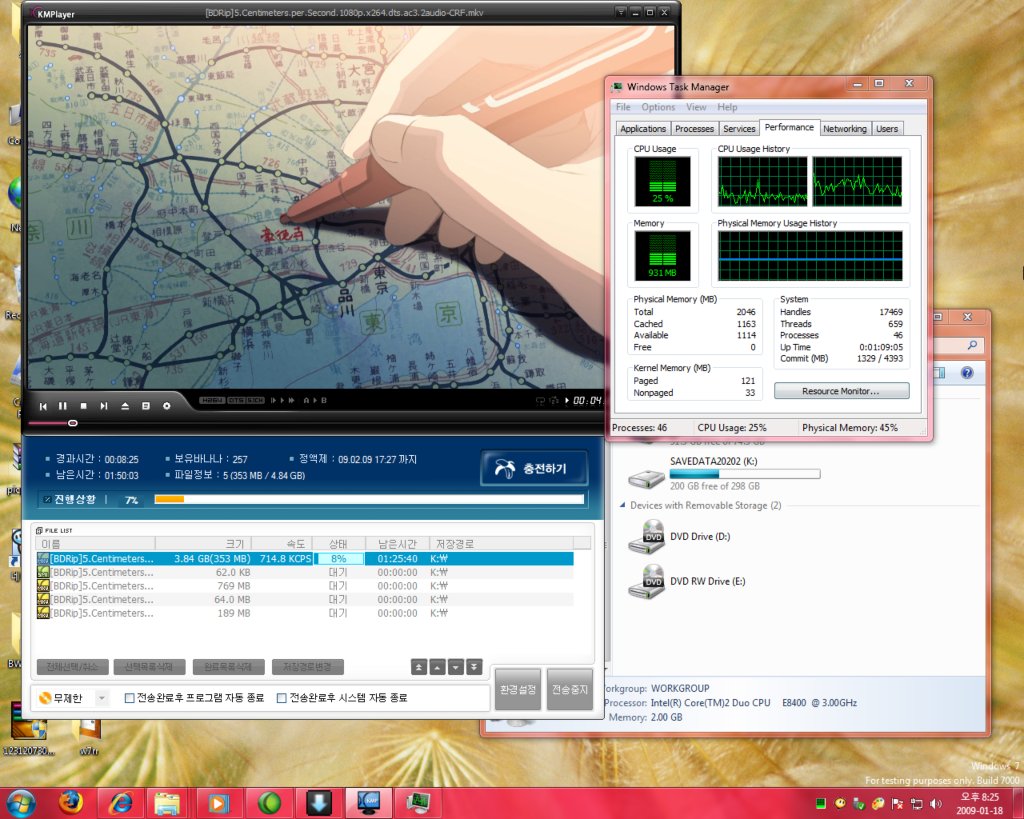Viewport: 1024px width, 819px height.
Task: Click the 크기 column header
Action: click(203, 543)
